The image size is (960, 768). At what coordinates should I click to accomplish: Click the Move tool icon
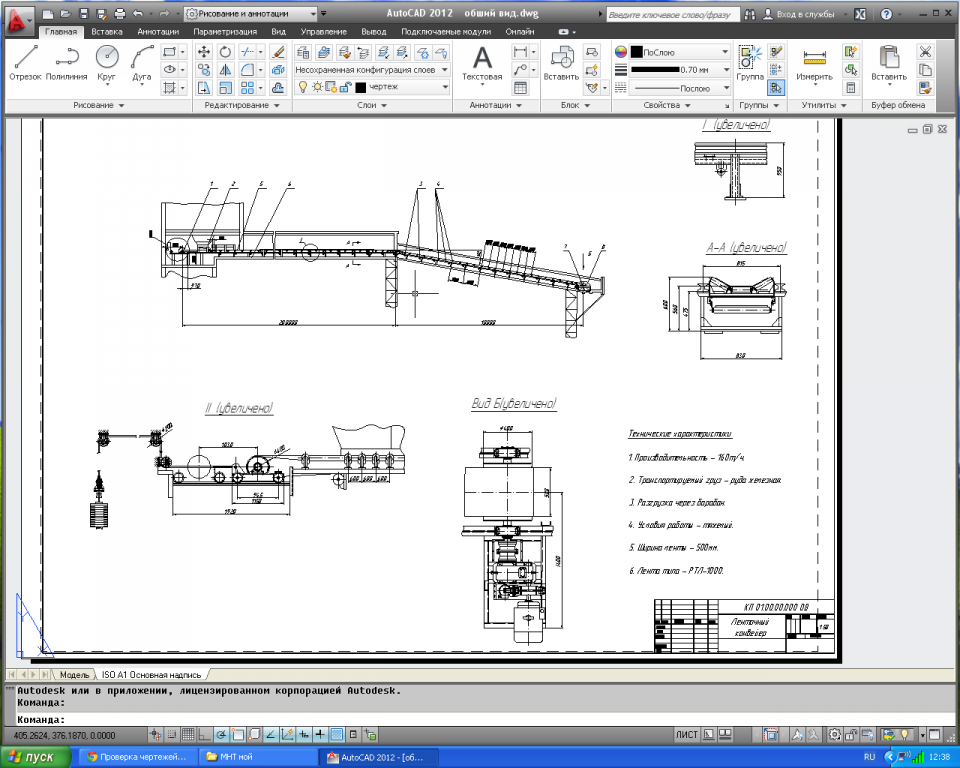[x=204, y=52]
